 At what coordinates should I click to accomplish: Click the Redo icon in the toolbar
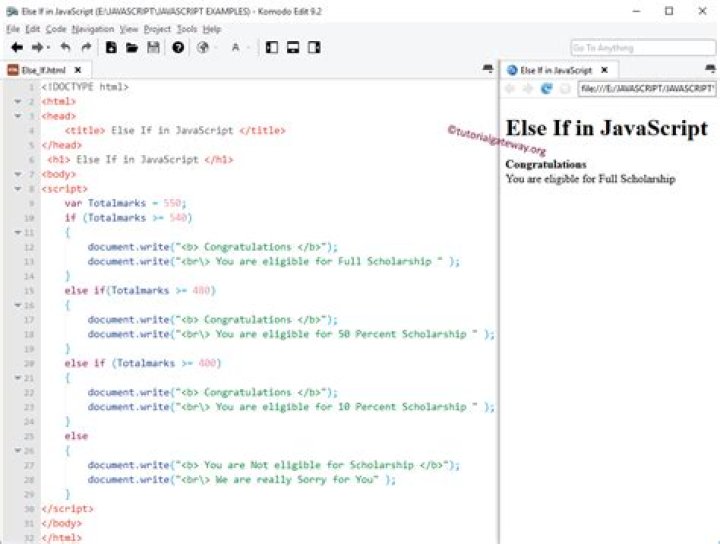point(86,47)
